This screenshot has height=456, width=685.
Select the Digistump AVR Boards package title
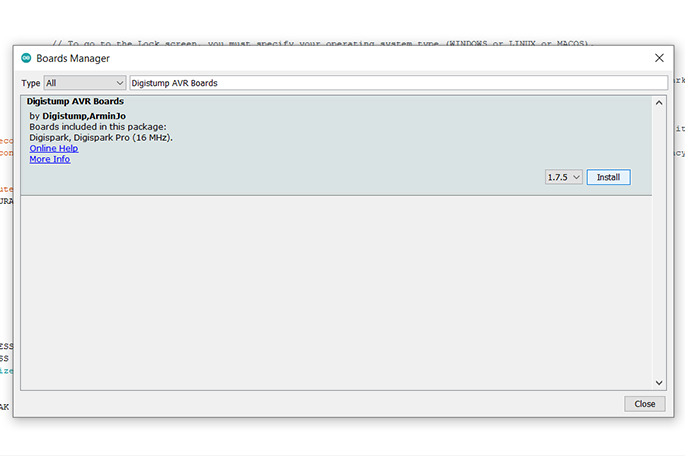tap(75, 101)
